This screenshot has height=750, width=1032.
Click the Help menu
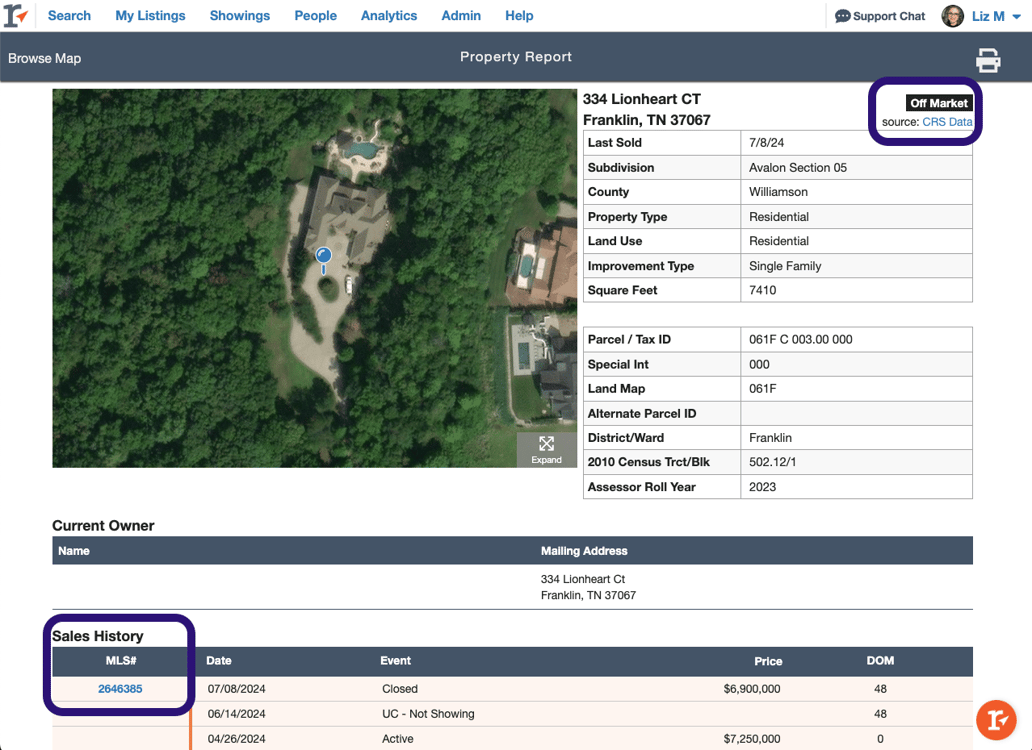pos(519,16)
